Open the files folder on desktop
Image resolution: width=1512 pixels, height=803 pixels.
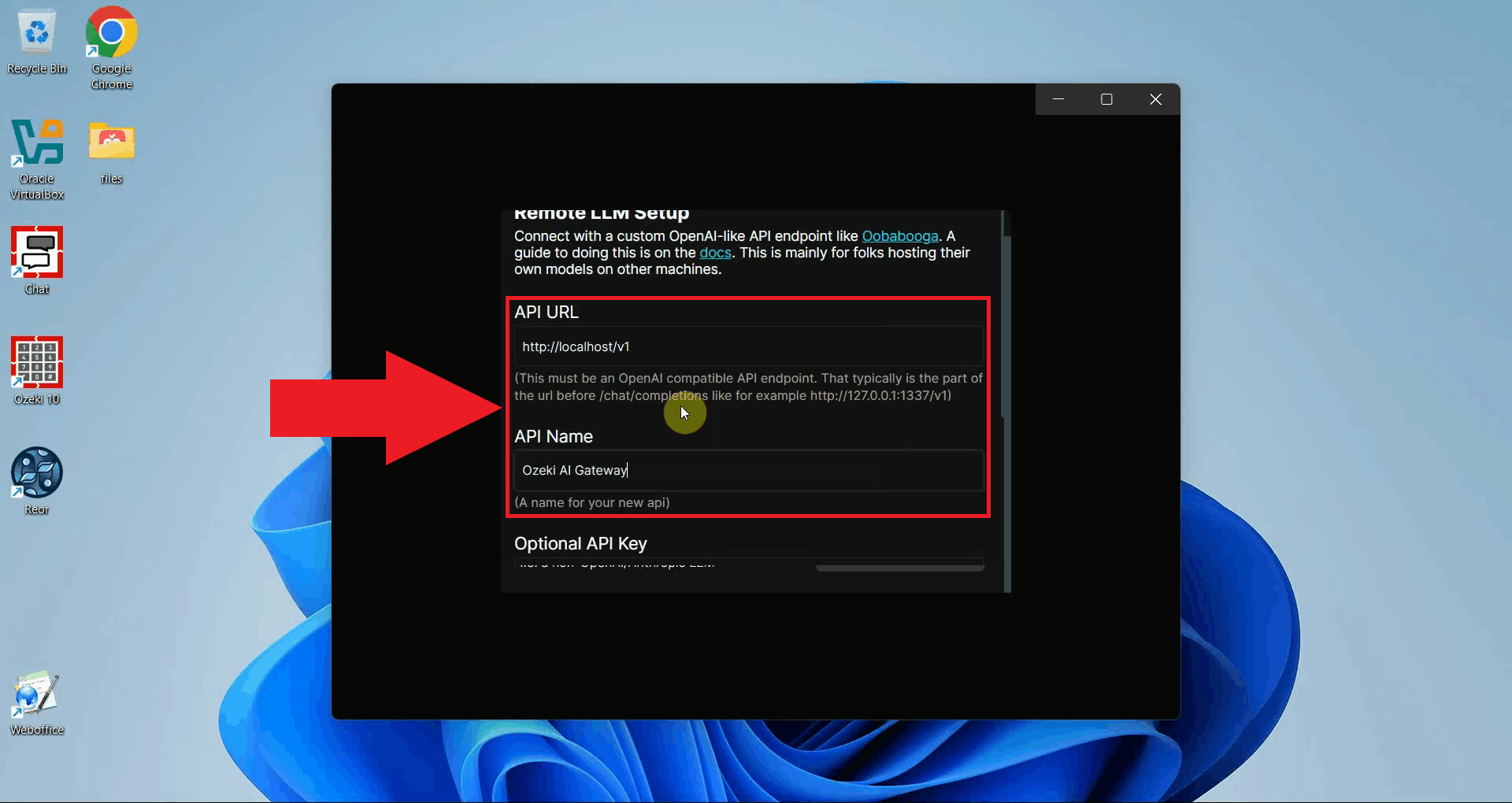(112, 152)
